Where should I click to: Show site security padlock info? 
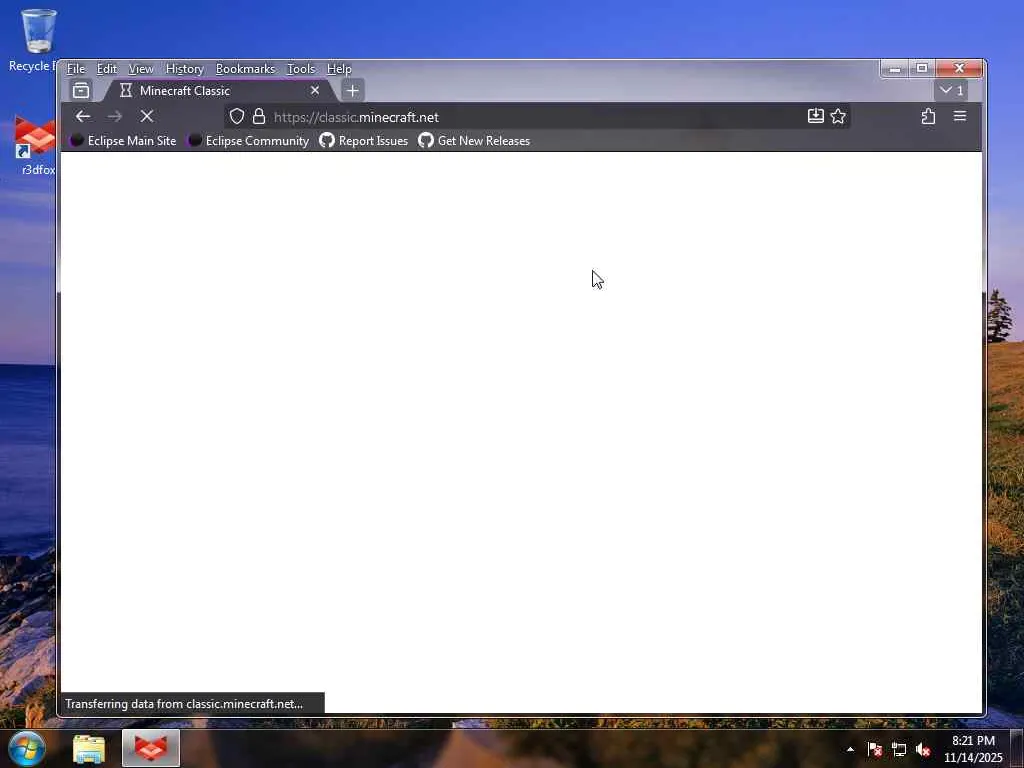(259, 116)
